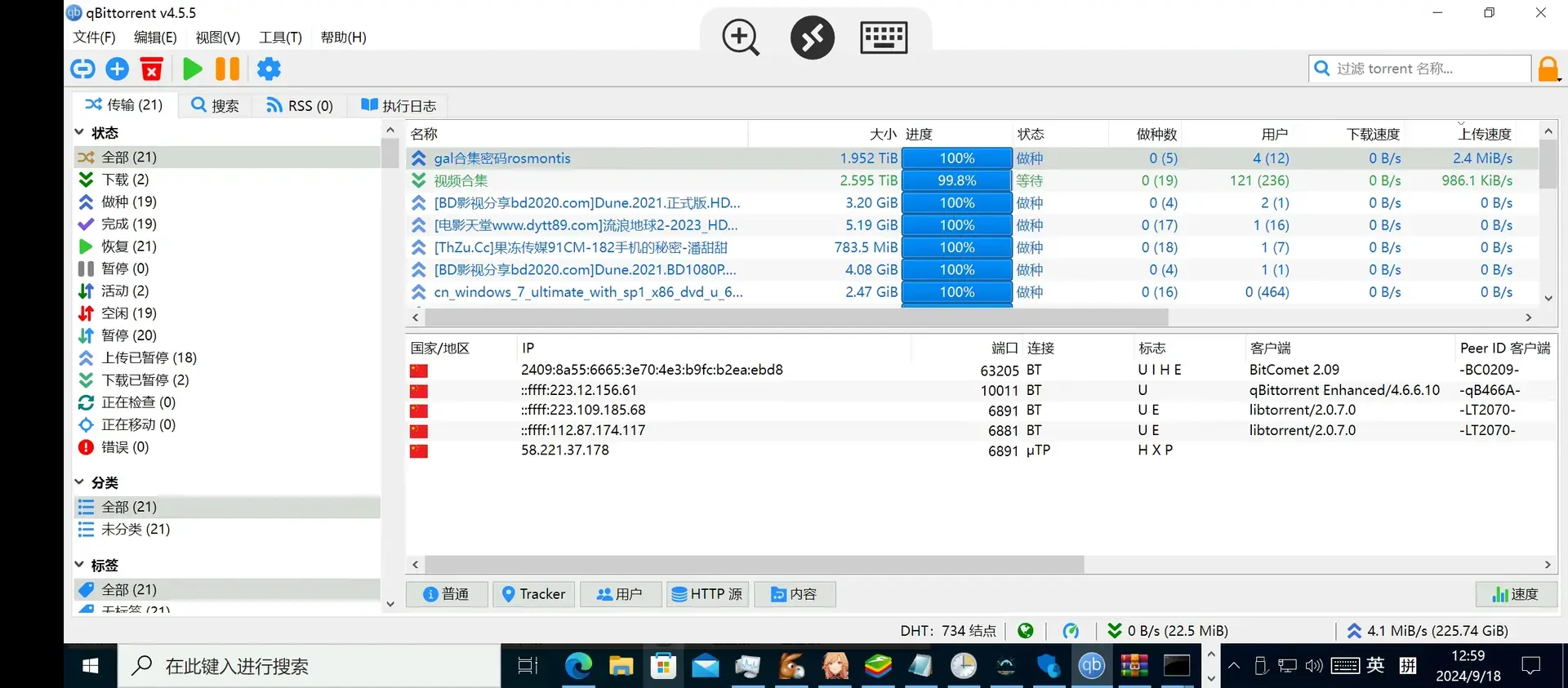
Task: Select the 流浪地球2-2023 torrent row
Action: pos(972,225)
